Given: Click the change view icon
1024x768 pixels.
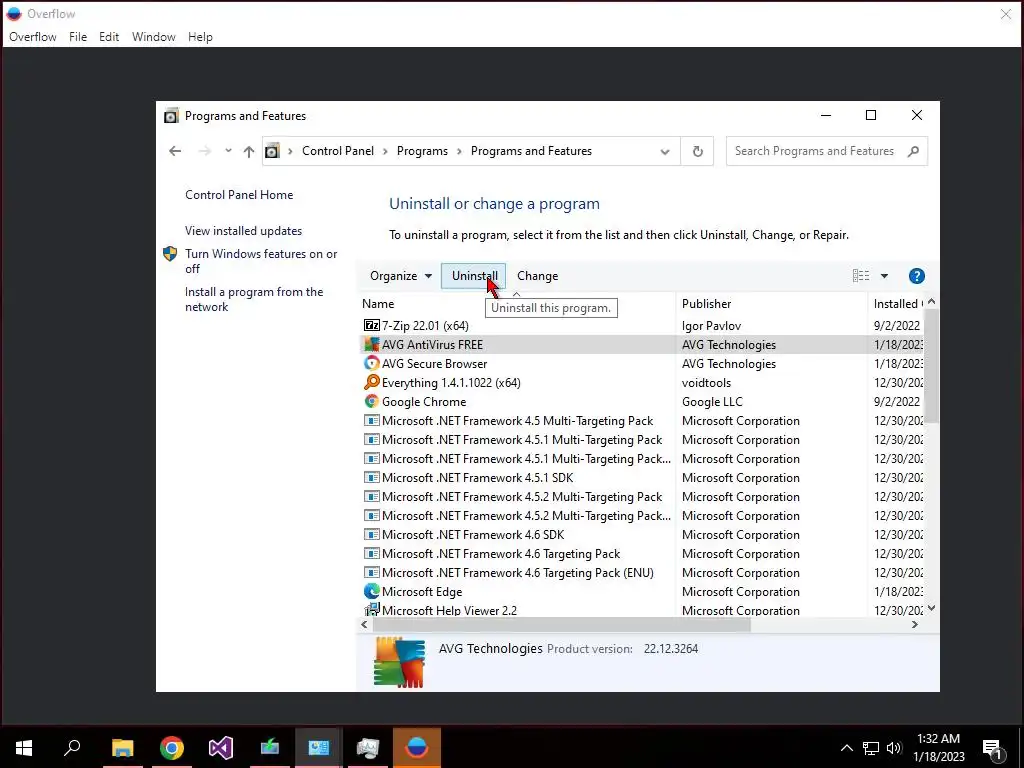Looking at the screenshot, I should [x=861, y=276].
